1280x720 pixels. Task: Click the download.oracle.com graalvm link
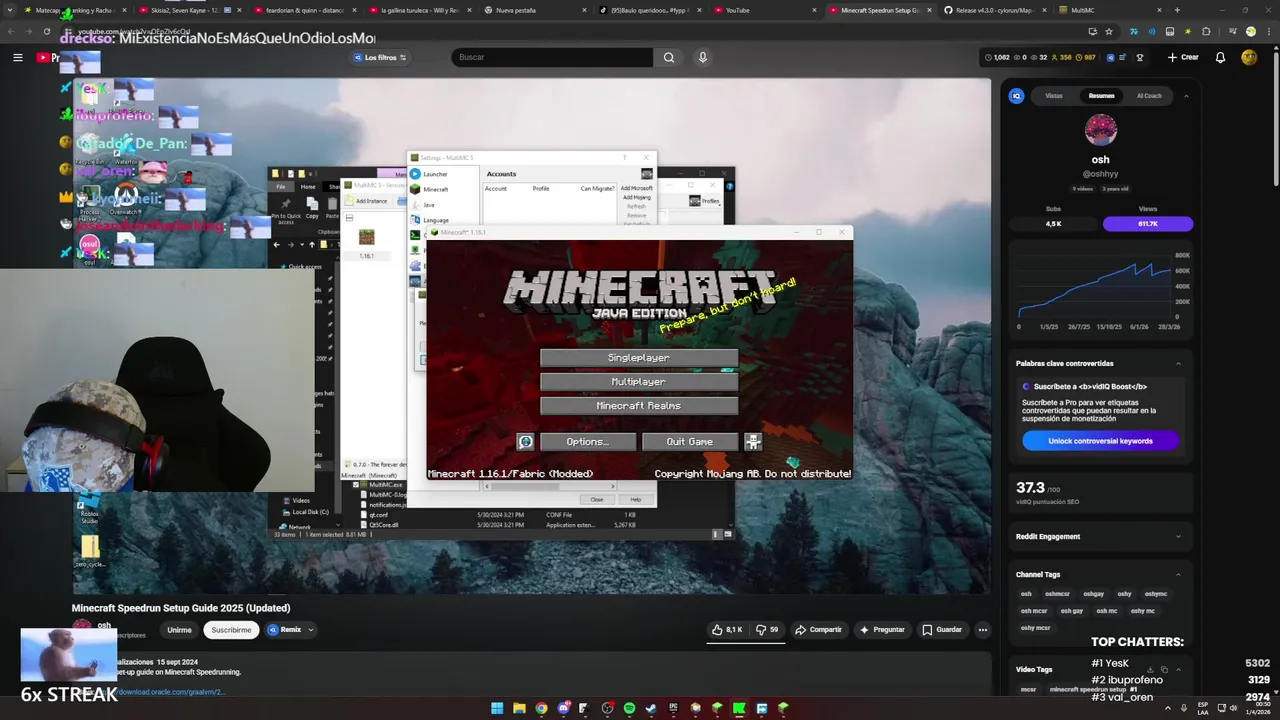(x=170, y=692)
